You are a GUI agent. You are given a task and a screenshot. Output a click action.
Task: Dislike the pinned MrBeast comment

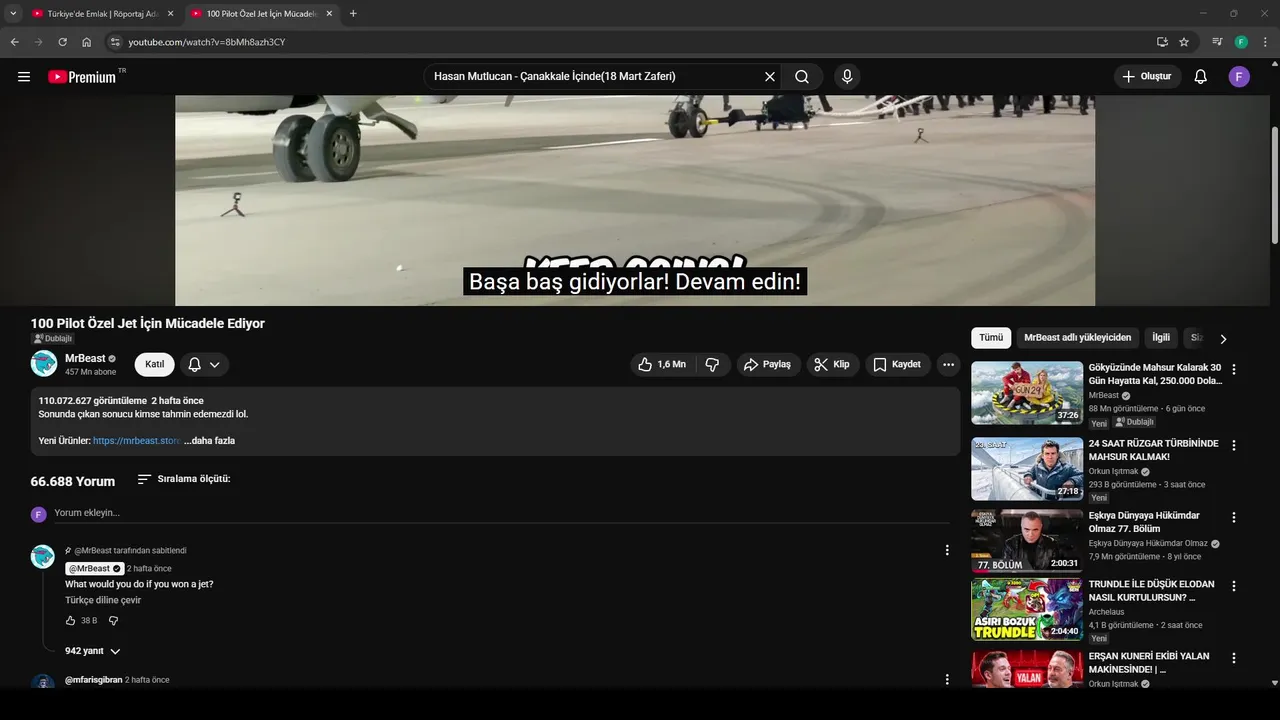click(113, 621)
